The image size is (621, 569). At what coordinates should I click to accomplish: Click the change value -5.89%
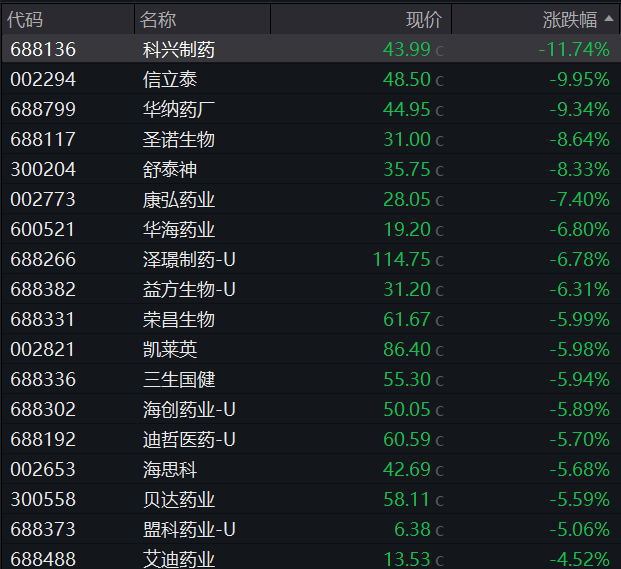point(579,409)
